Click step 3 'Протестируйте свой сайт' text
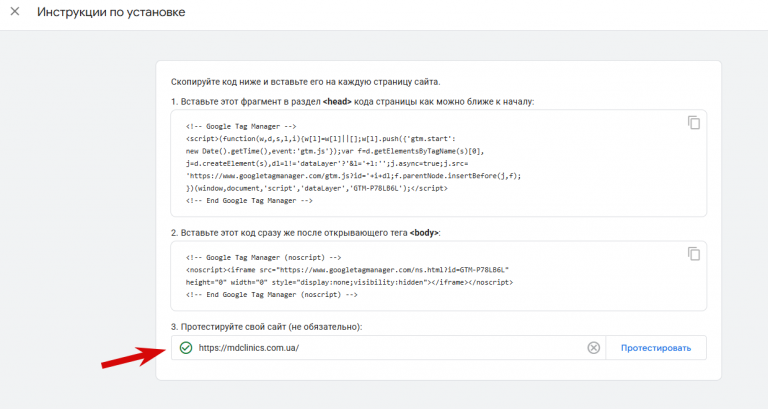The image size is (768, 409). (266, 327)
